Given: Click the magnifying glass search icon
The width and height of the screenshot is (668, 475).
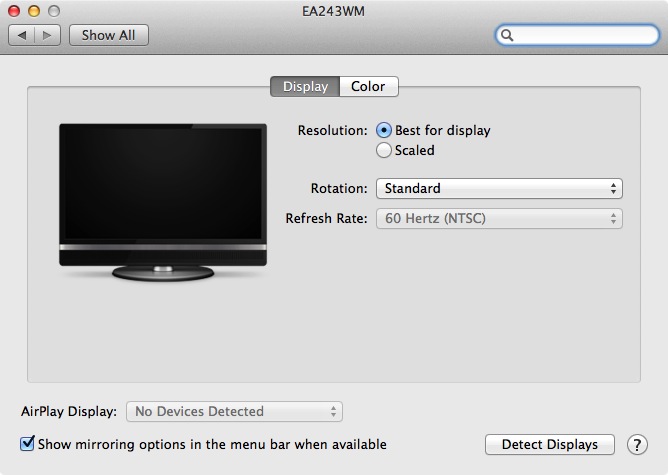Looking at the screenshot, I should (x=507, y=35).
